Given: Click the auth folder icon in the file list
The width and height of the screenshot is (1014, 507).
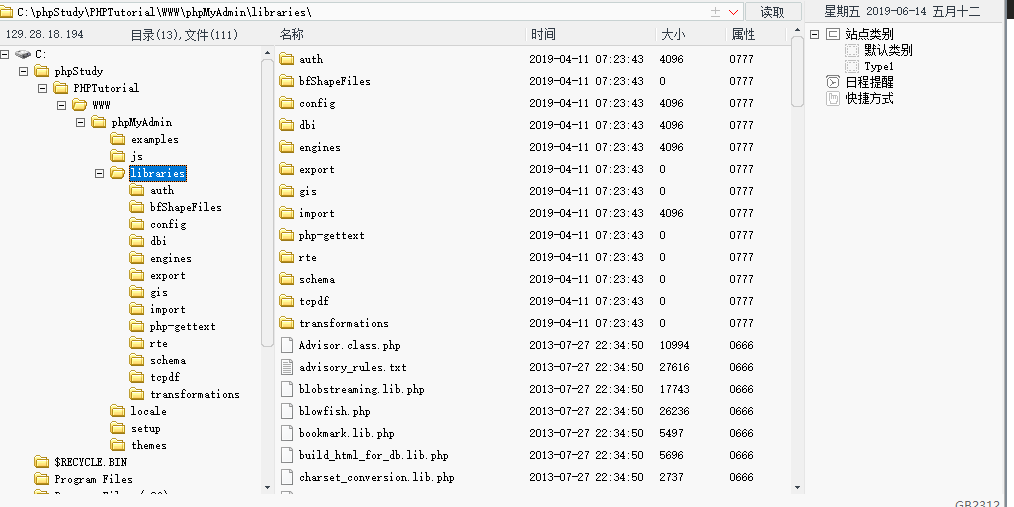Looking at the screenshot, I should point(287,59).
